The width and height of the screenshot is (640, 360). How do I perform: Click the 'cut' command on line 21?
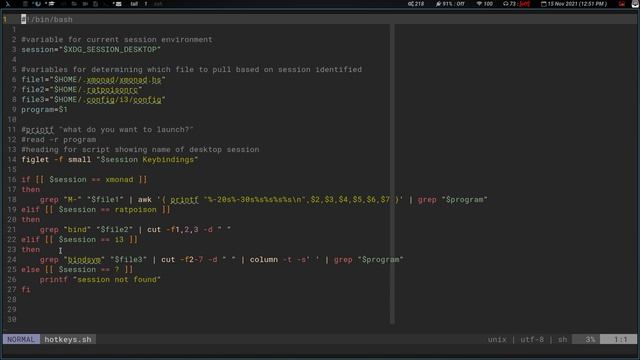point(154,230)
